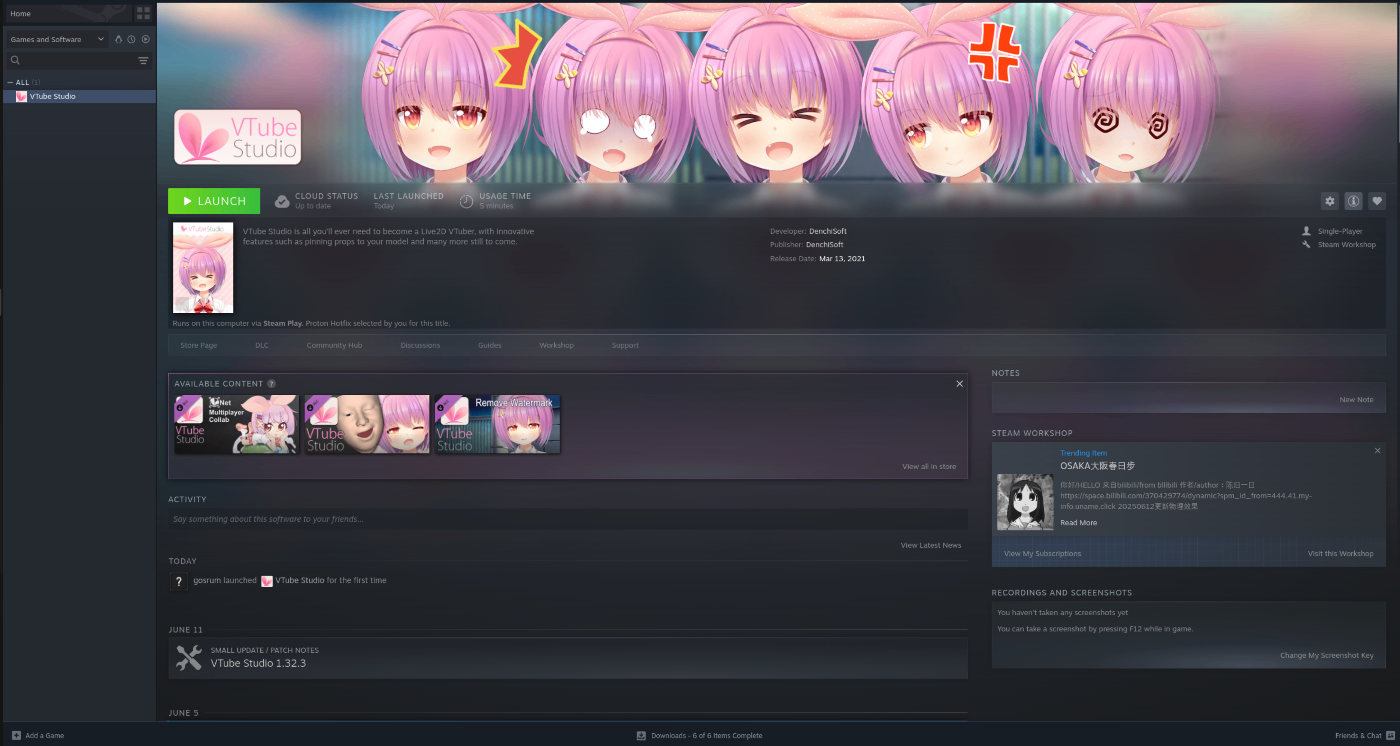Open the Available Content help question mark
This screenshot has height=746, width=1400.
click(x=272, y=384)
